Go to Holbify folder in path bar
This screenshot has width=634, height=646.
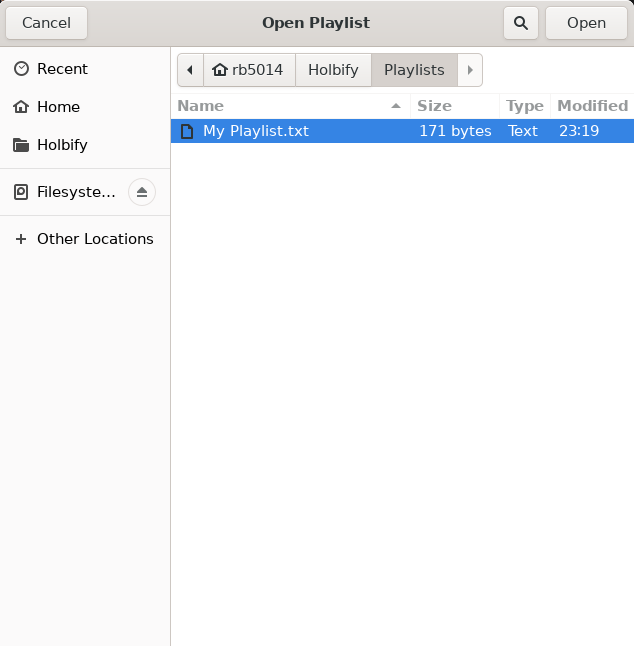(333, 70)
